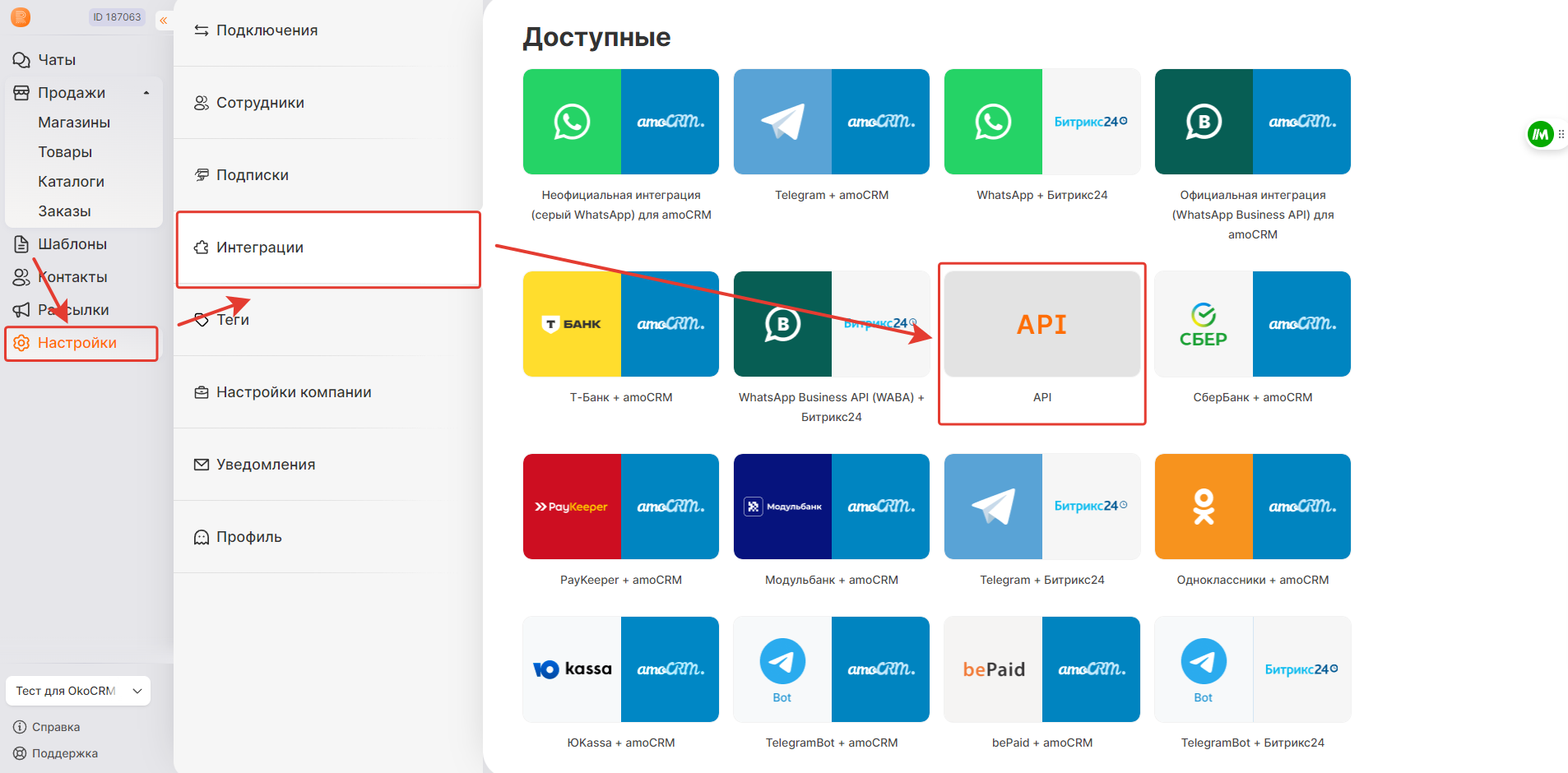Open the Заказы item

click(x=64, y=211)
